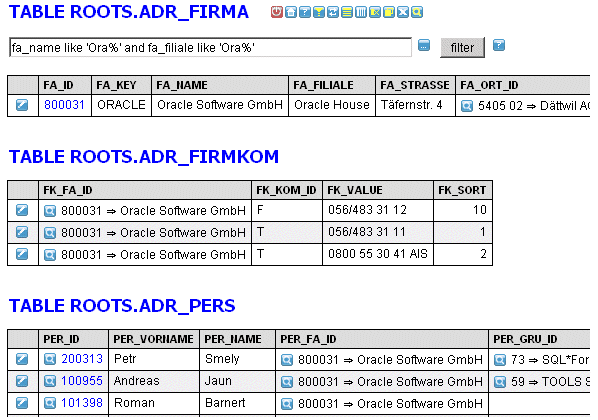598x420 pixels.
Task: Click the refresh arrows toolbar icon
Action: (x=333, y=12)
